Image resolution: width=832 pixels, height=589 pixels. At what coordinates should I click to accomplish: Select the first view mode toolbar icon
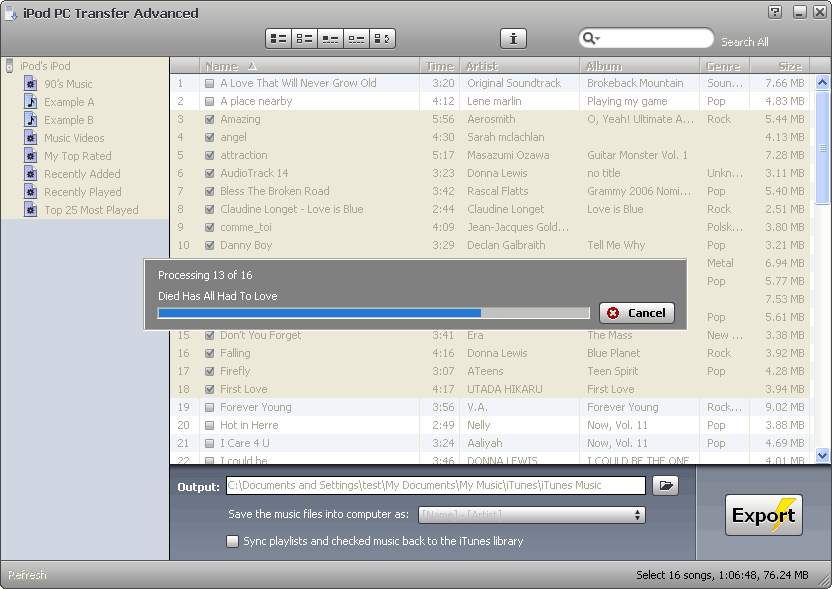pyautogui.click(x=279, y=39)
